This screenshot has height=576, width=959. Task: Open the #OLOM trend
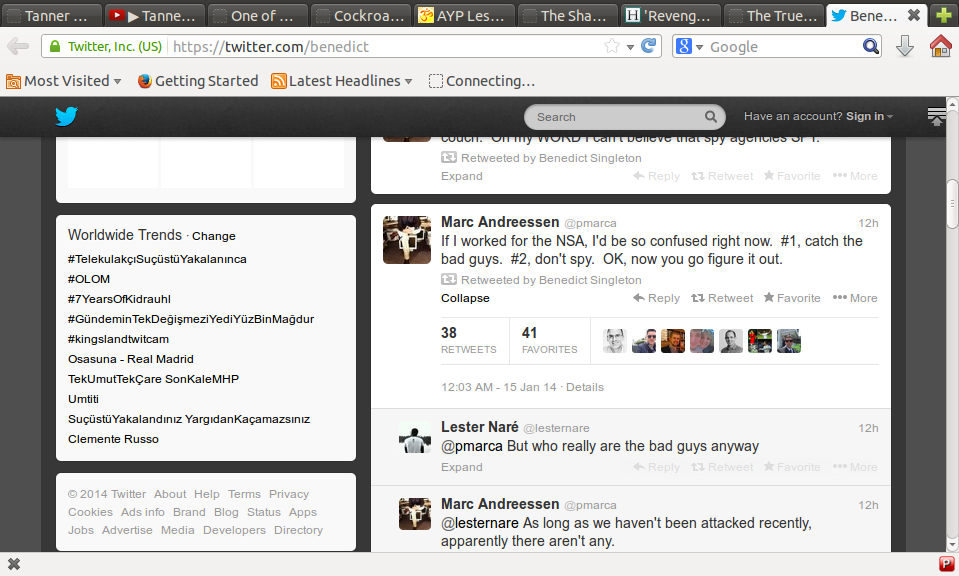coord(89,279)
